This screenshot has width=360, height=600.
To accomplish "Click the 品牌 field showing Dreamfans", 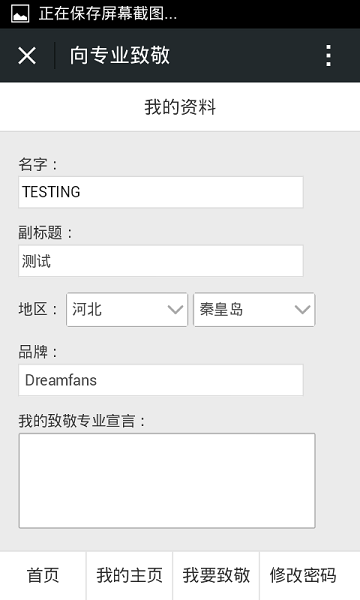I will pyautogui.click(x=161, y=380).
